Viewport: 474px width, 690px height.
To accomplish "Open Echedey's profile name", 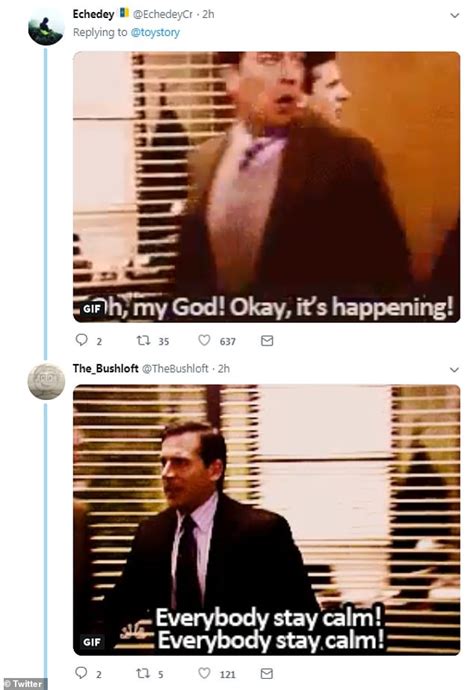I will [x=93, y=14].
